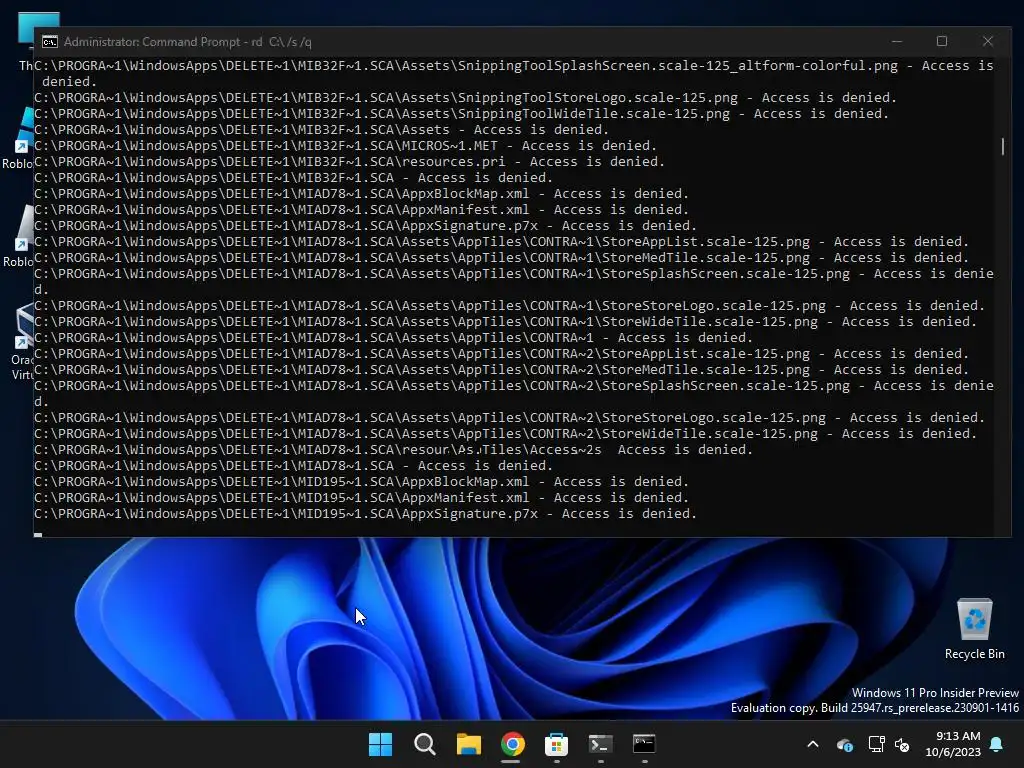Switch to the Windows Terminal taskbar icon
This screenshot has height=768, width=1024.
[x=600, y=744]
